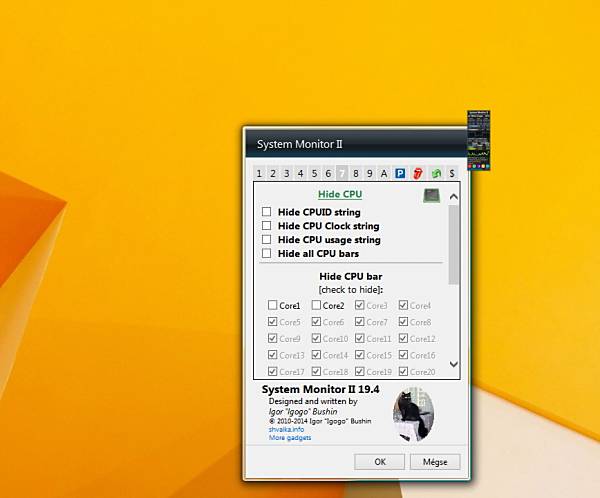
Task: Click the settings list scrollbar thumb
Action: [x=453, y=245]
